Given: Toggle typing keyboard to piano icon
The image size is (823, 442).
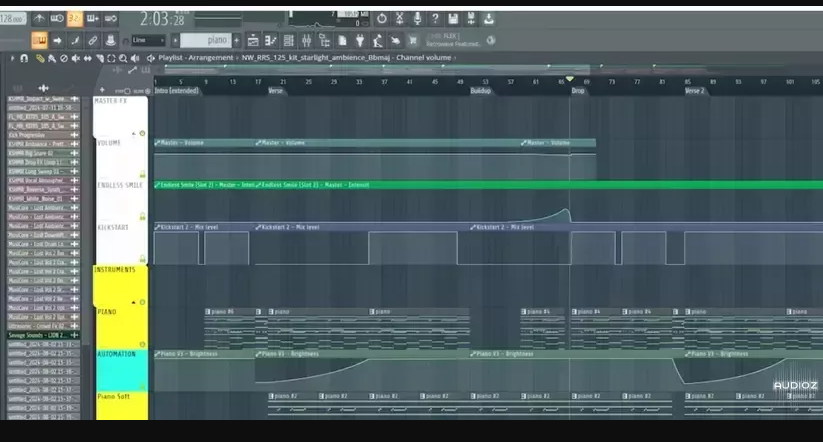Looking at the screenshot, I should point(39,40).
